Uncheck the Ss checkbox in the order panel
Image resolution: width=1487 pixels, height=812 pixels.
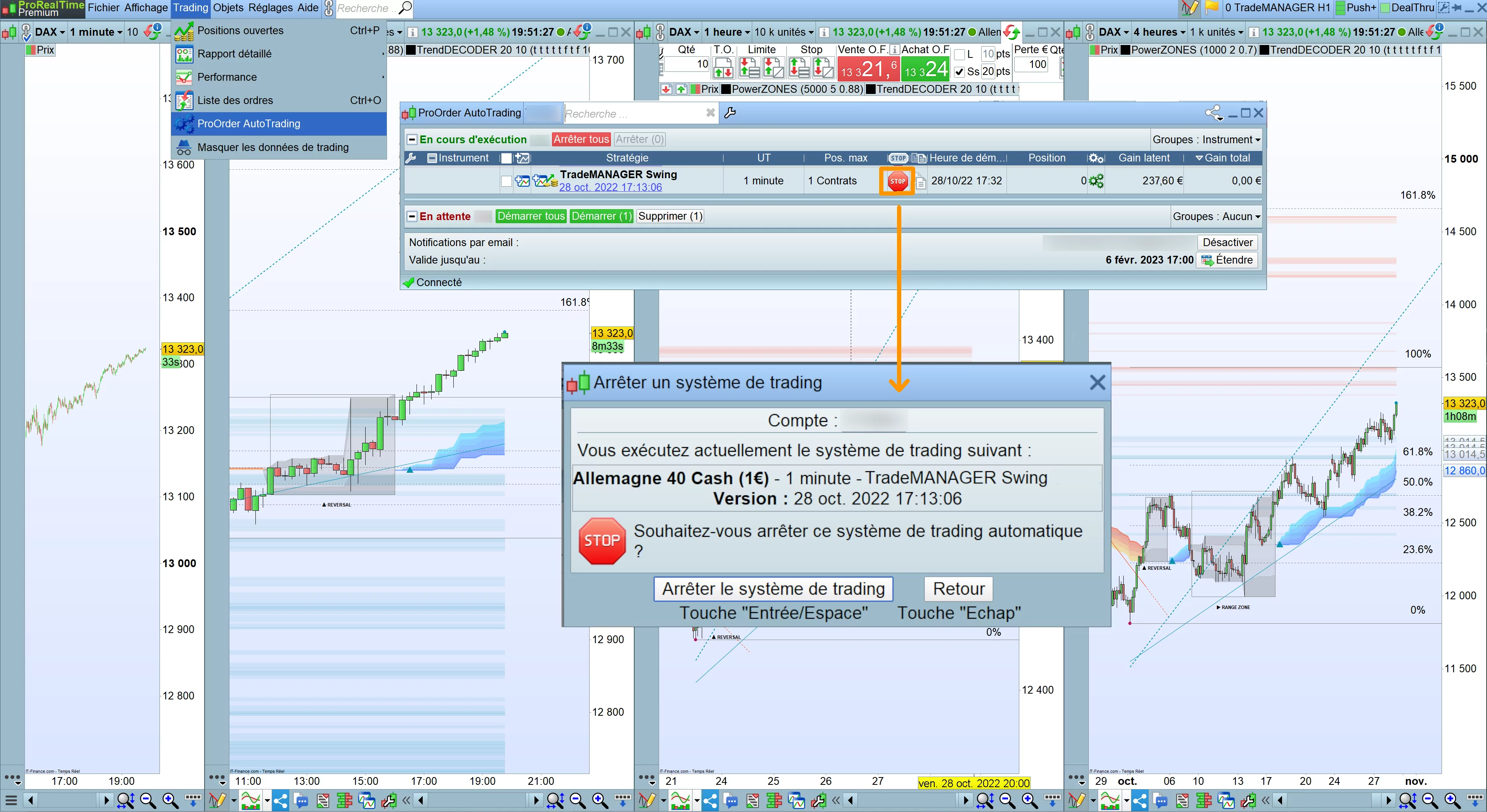tap(960, 72)
